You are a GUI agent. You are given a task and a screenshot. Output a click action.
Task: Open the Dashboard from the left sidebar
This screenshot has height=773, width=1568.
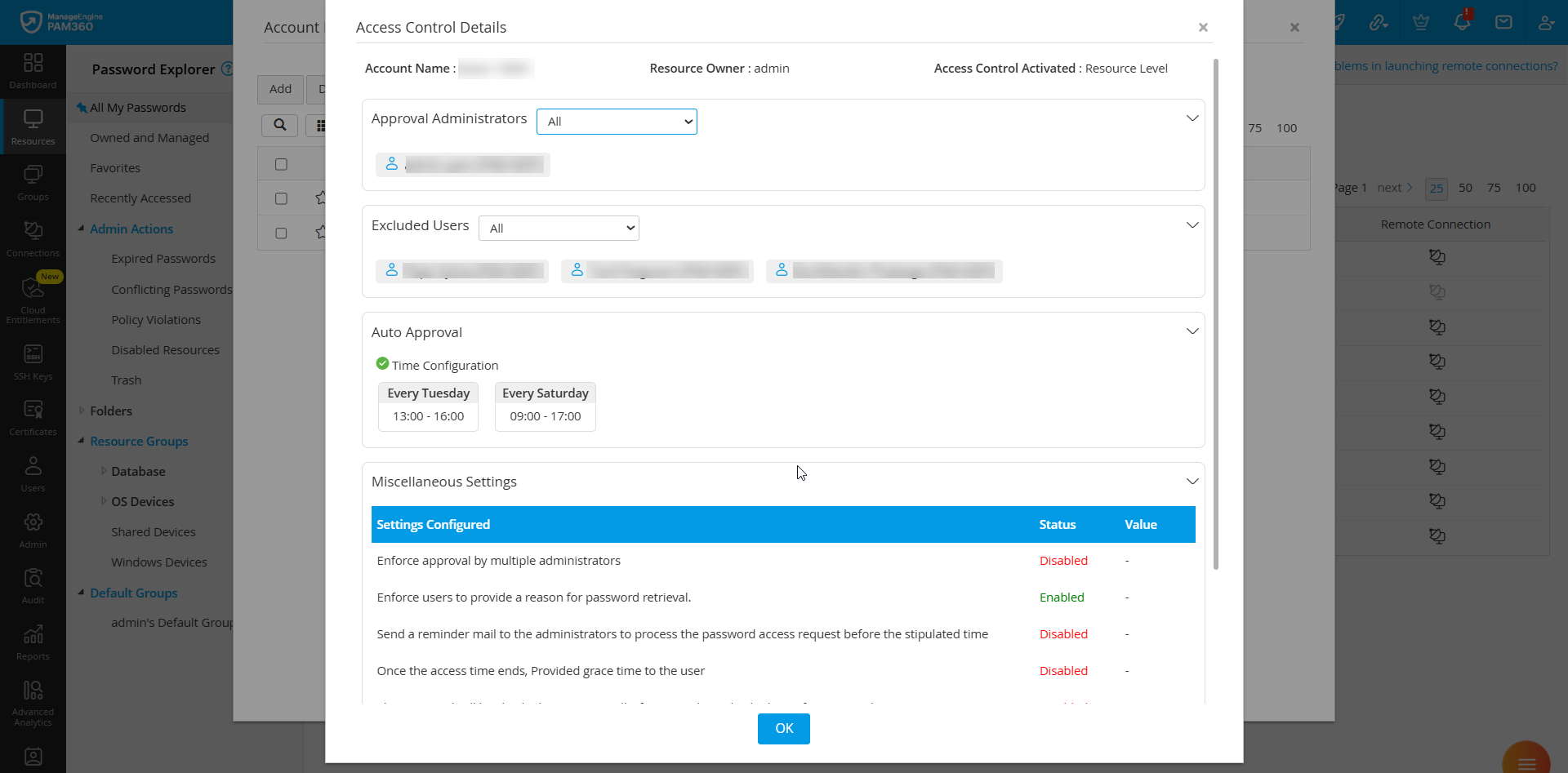point(33,71)
